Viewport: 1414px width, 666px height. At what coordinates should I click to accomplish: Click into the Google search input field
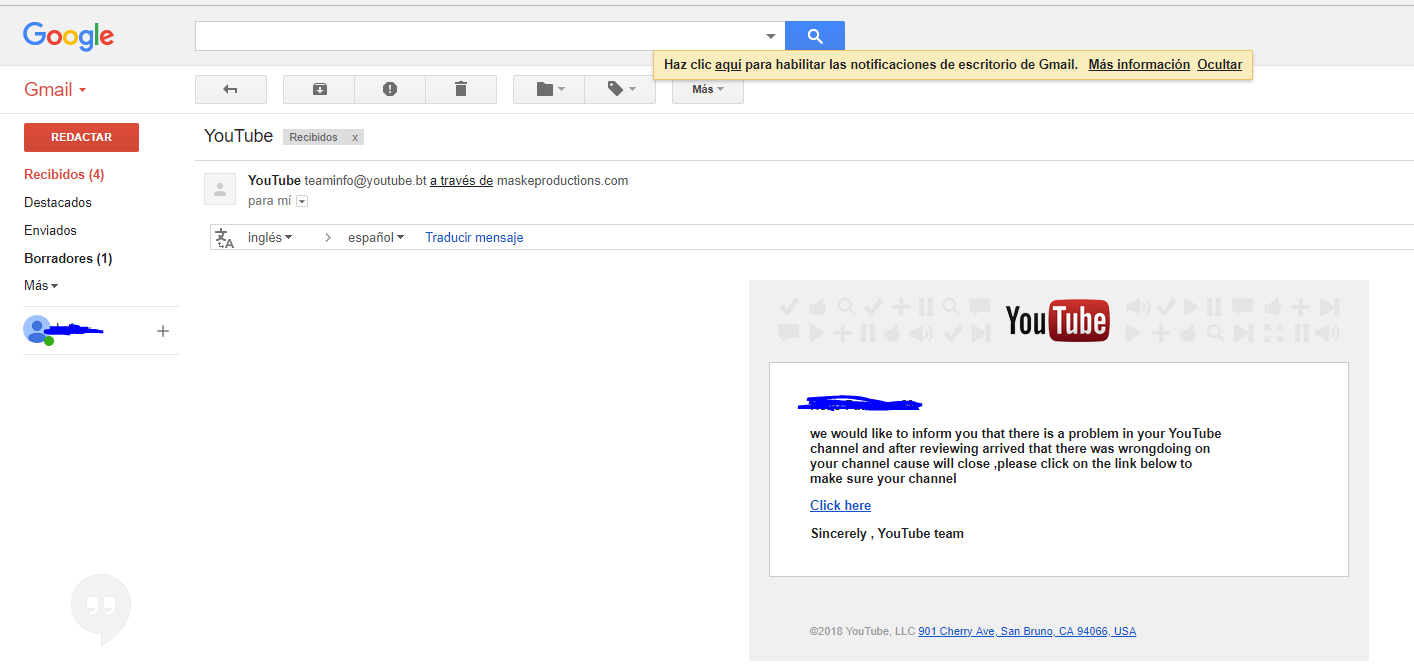[478, 36]
